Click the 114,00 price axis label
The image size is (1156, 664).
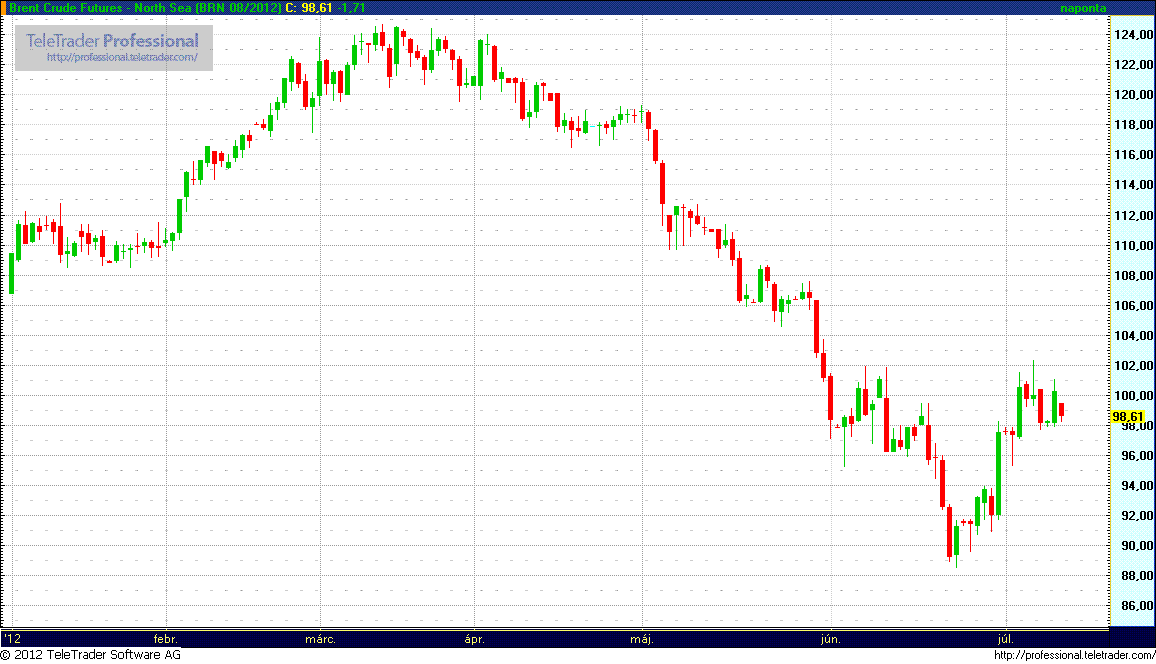(1133, 185)
